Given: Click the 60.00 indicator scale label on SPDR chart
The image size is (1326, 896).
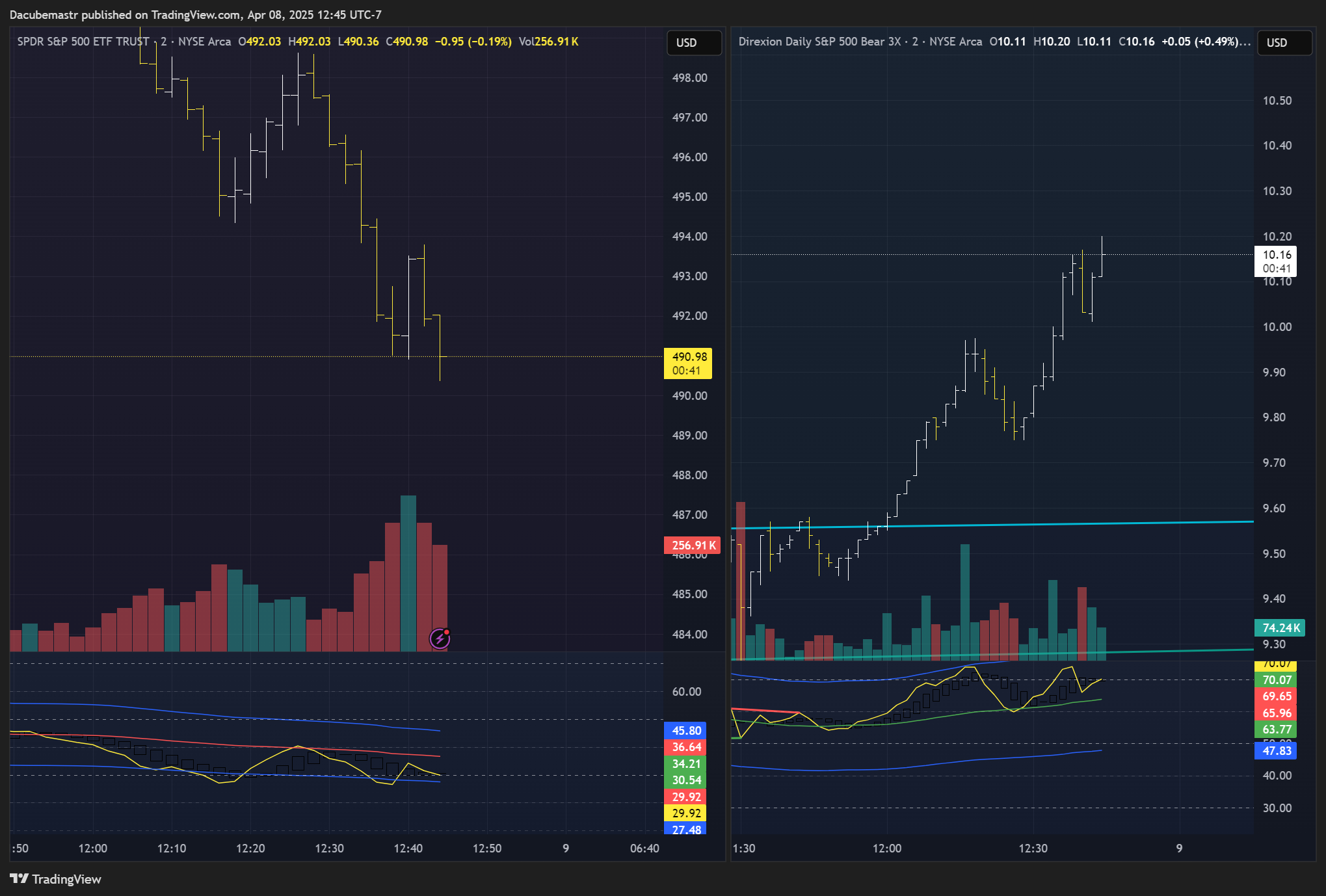Looking at the screenshot, I should (x=687, y=692).
